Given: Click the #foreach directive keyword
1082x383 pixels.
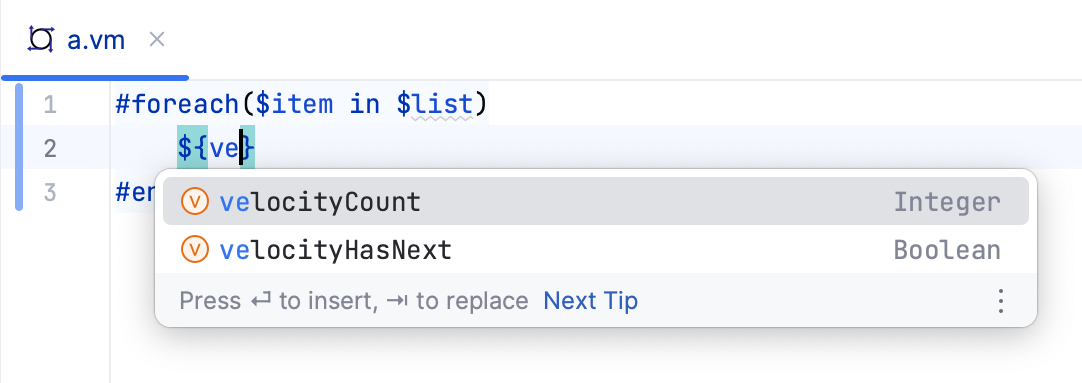Looking at the screenshot, I should tap(177, 105).
